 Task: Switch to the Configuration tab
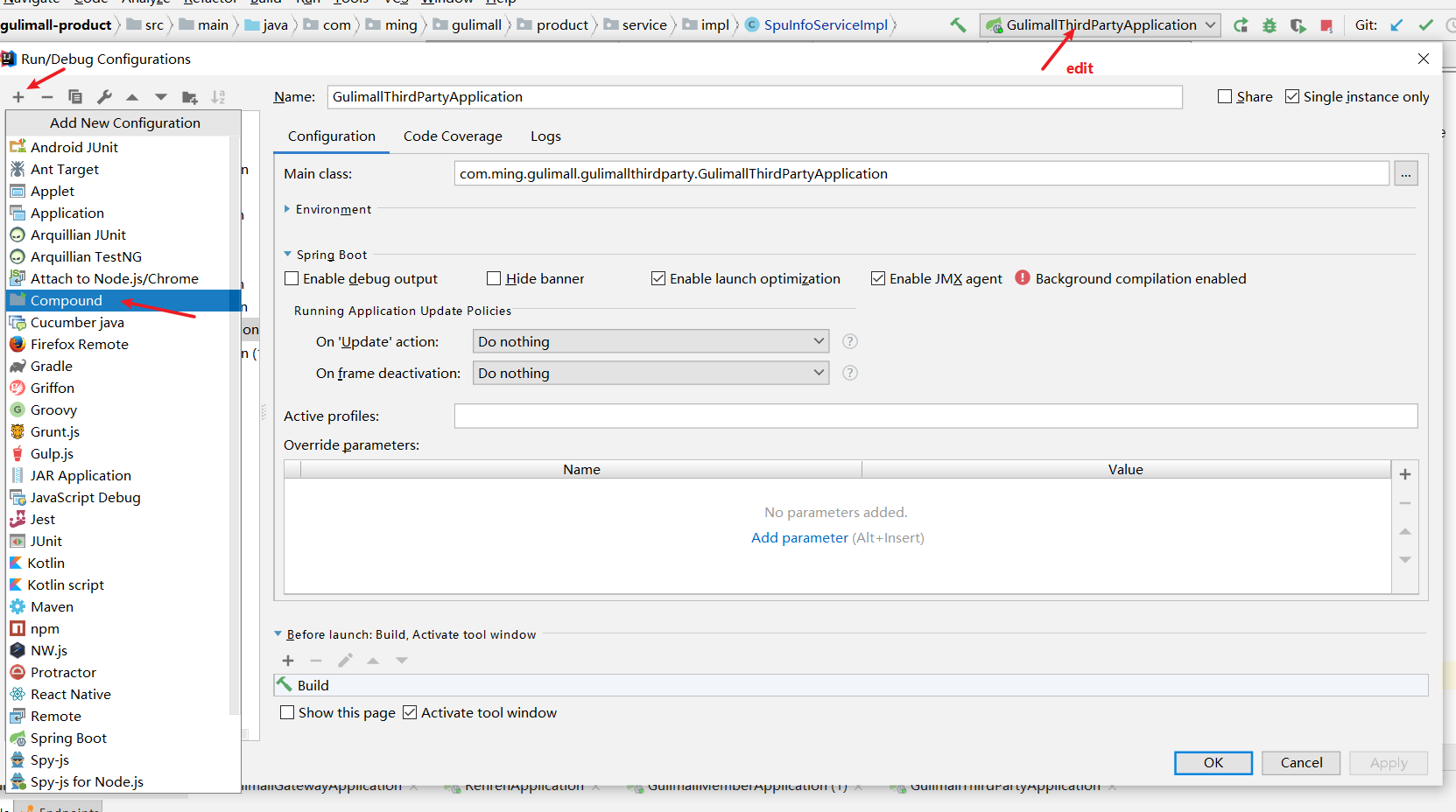[332, 136]
